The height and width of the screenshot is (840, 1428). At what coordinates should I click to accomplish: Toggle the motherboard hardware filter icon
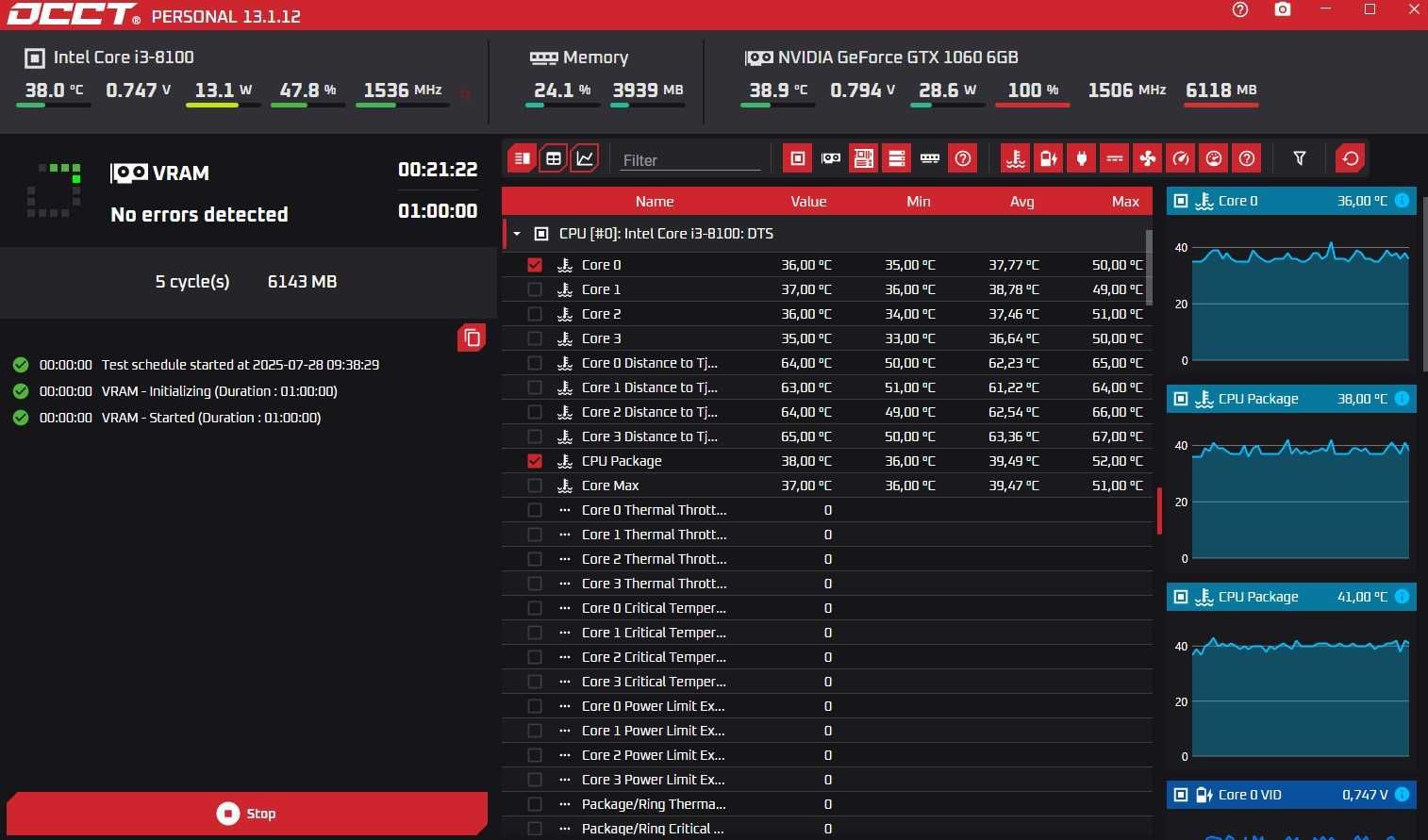coord(864,158)
